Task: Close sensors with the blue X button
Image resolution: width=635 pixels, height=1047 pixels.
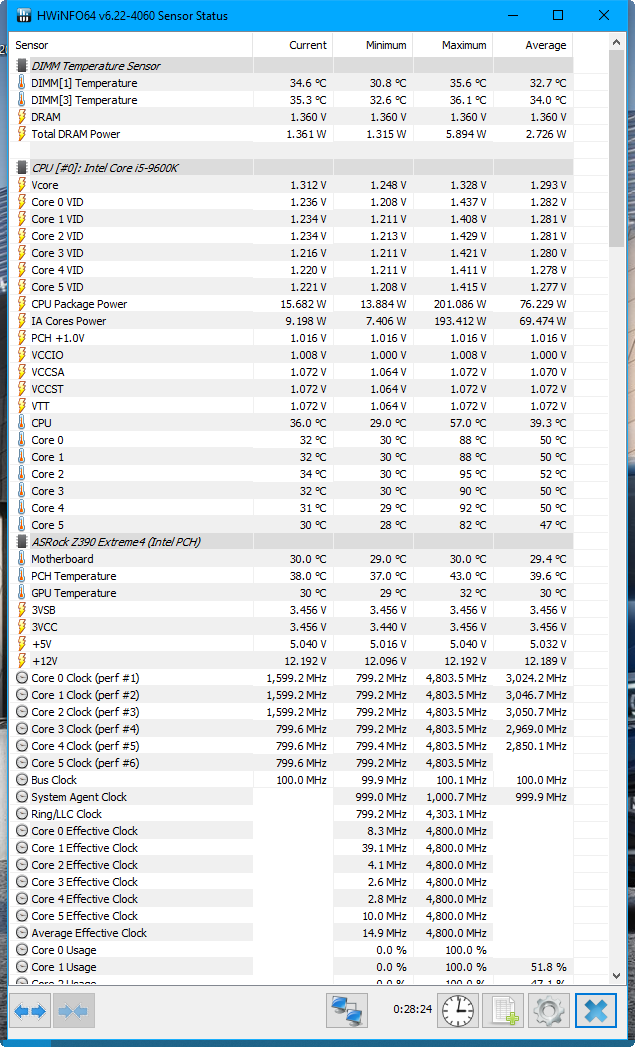Action: click(x=596, y=1011)
